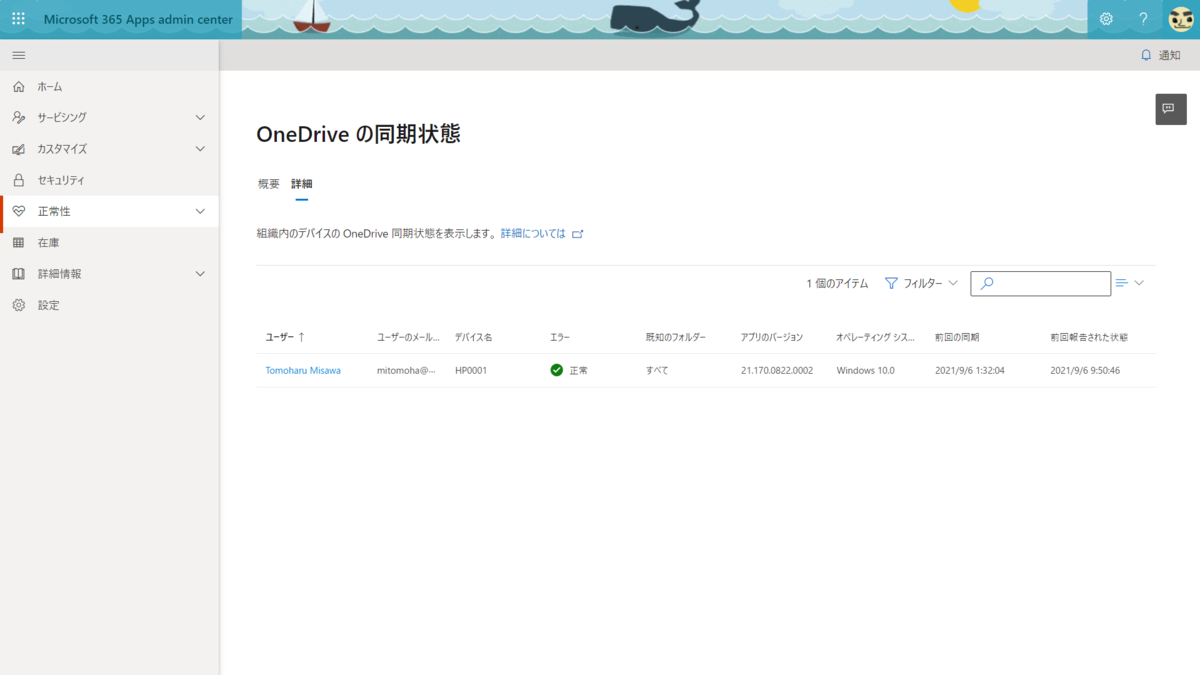Click the ユーザーのメール column header
The height and width of the screenshot is (675, 1200).
[408, 338]
